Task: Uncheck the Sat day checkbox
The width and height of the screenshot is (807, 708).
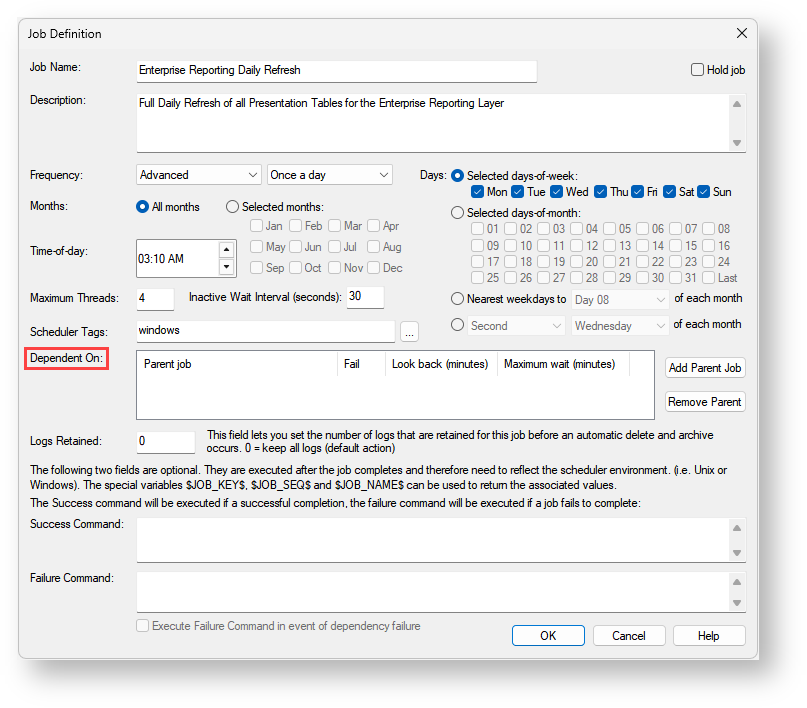Action: (x=670, y=192)
